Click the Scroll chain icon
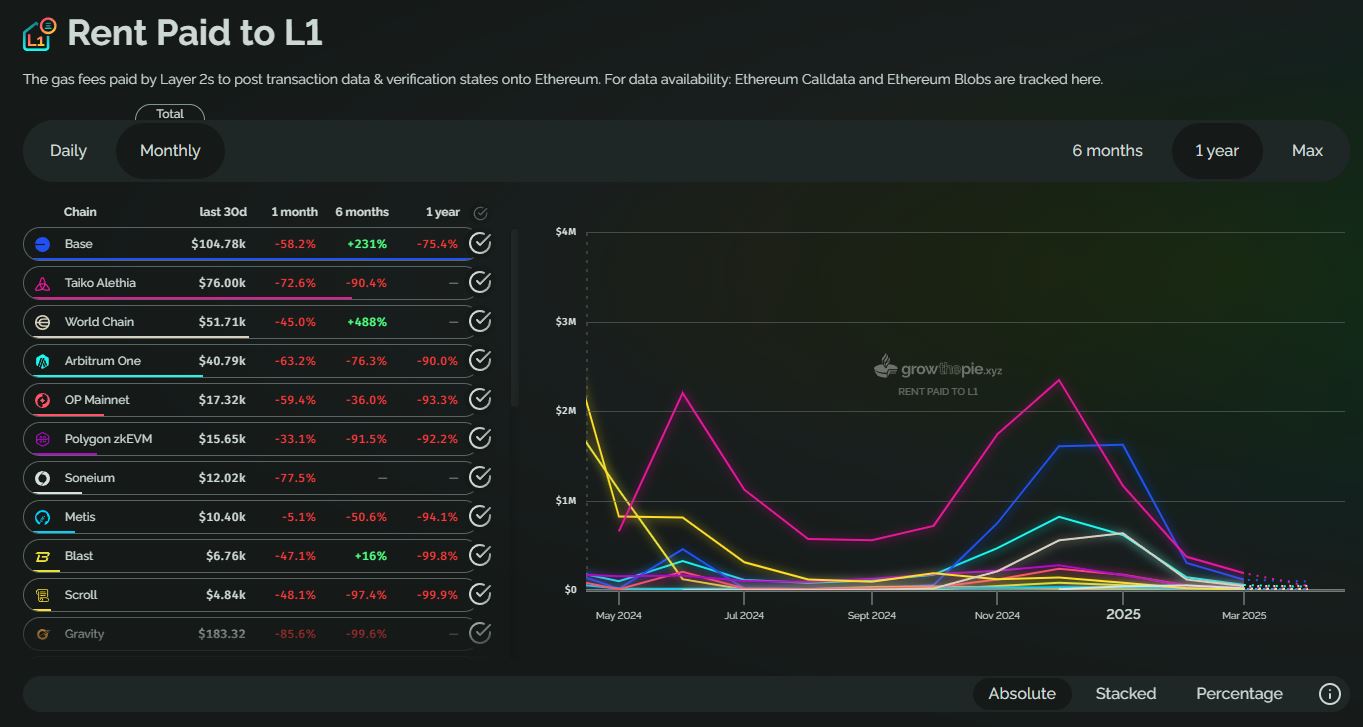The width and height of the screenshot is (1363, 727). [x=41, y=594]
